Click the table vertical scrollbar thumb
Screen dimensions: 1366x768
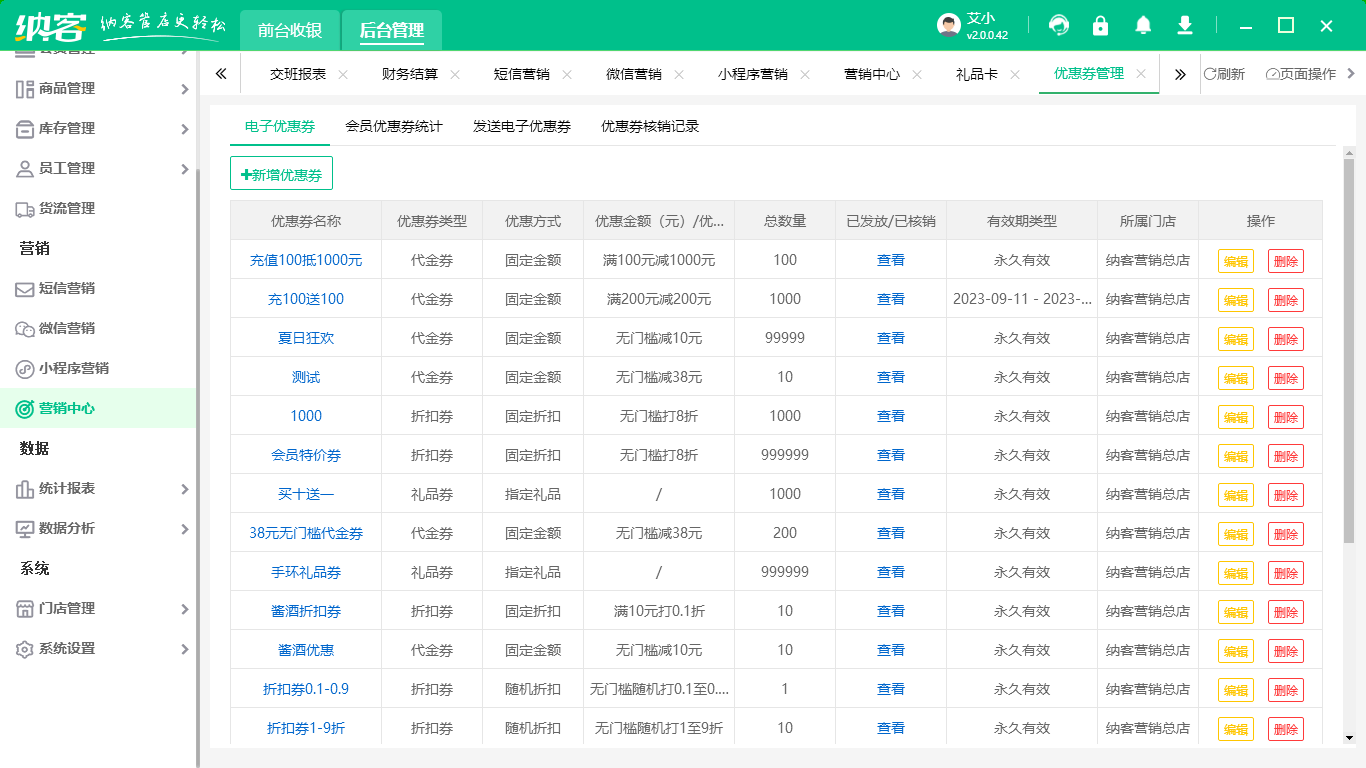click(1349, 350)
